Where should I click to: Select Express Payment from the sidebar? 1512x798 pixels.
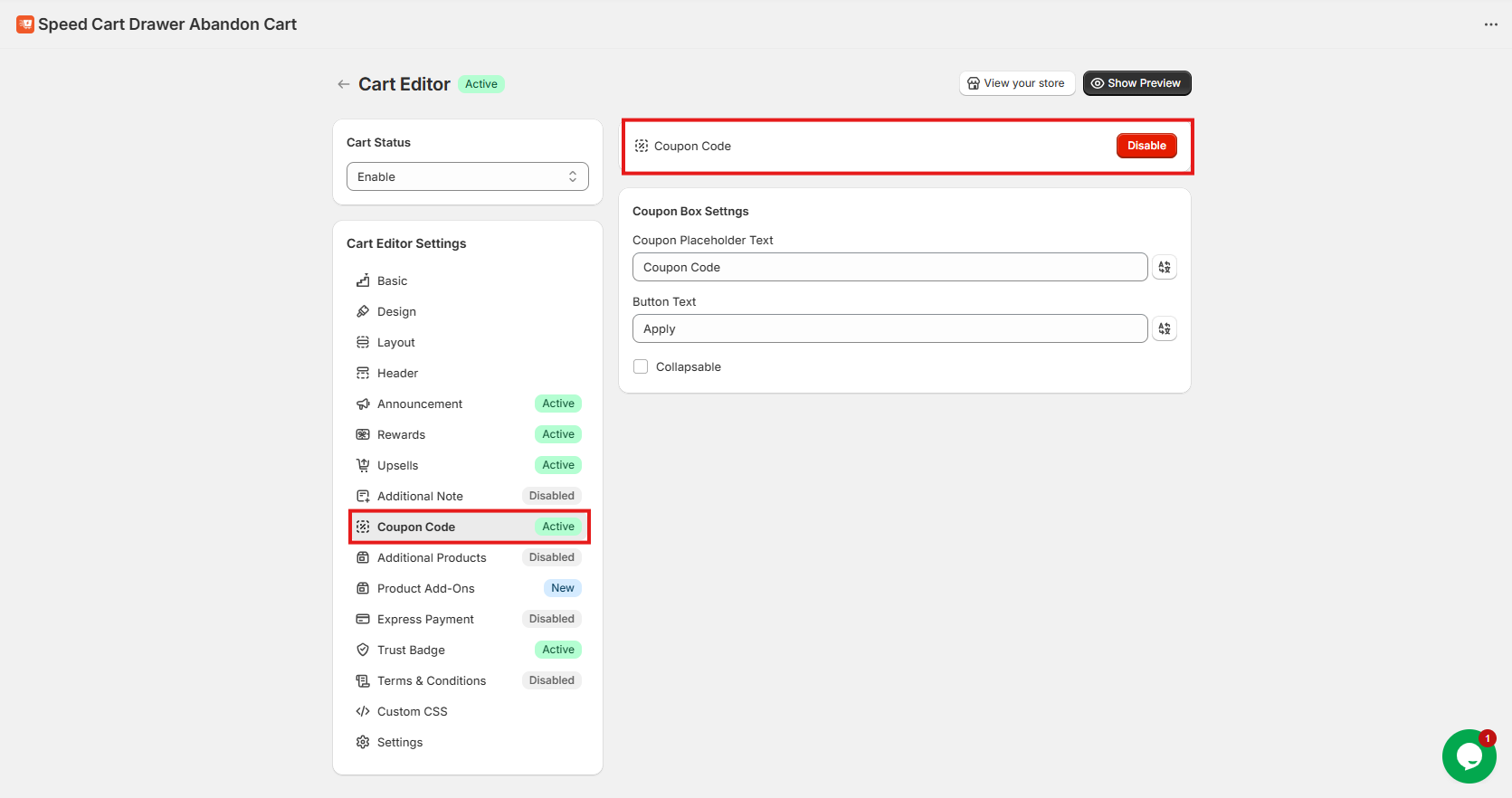pos(425,619)
